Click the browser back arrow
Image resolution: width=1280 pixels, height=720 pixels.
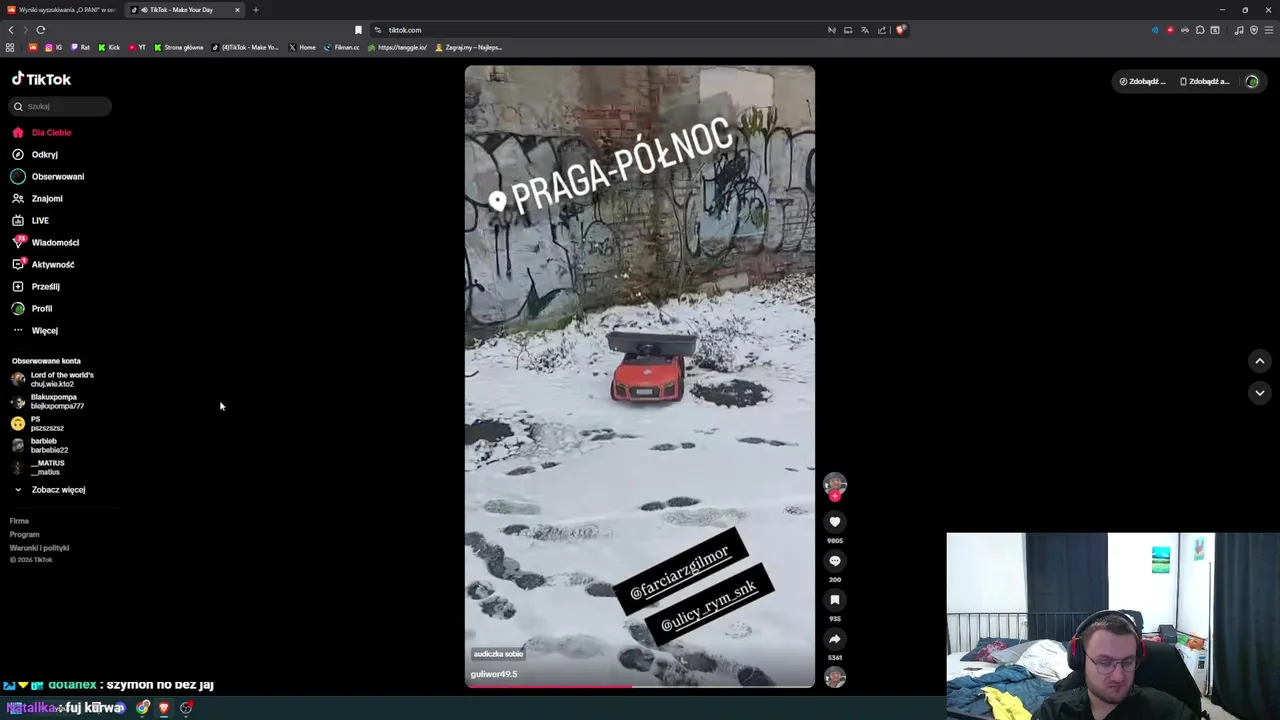pos(11,30)
